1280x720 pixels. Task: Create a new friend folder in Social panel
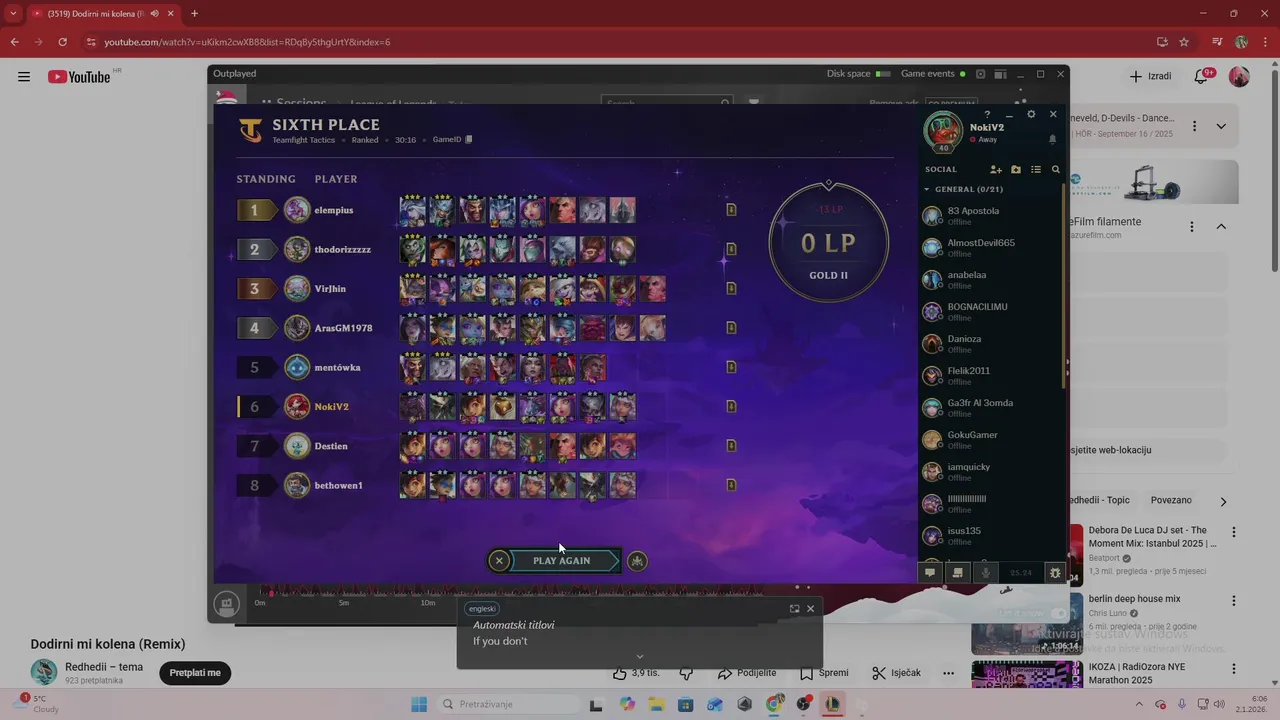[1016, 170]
